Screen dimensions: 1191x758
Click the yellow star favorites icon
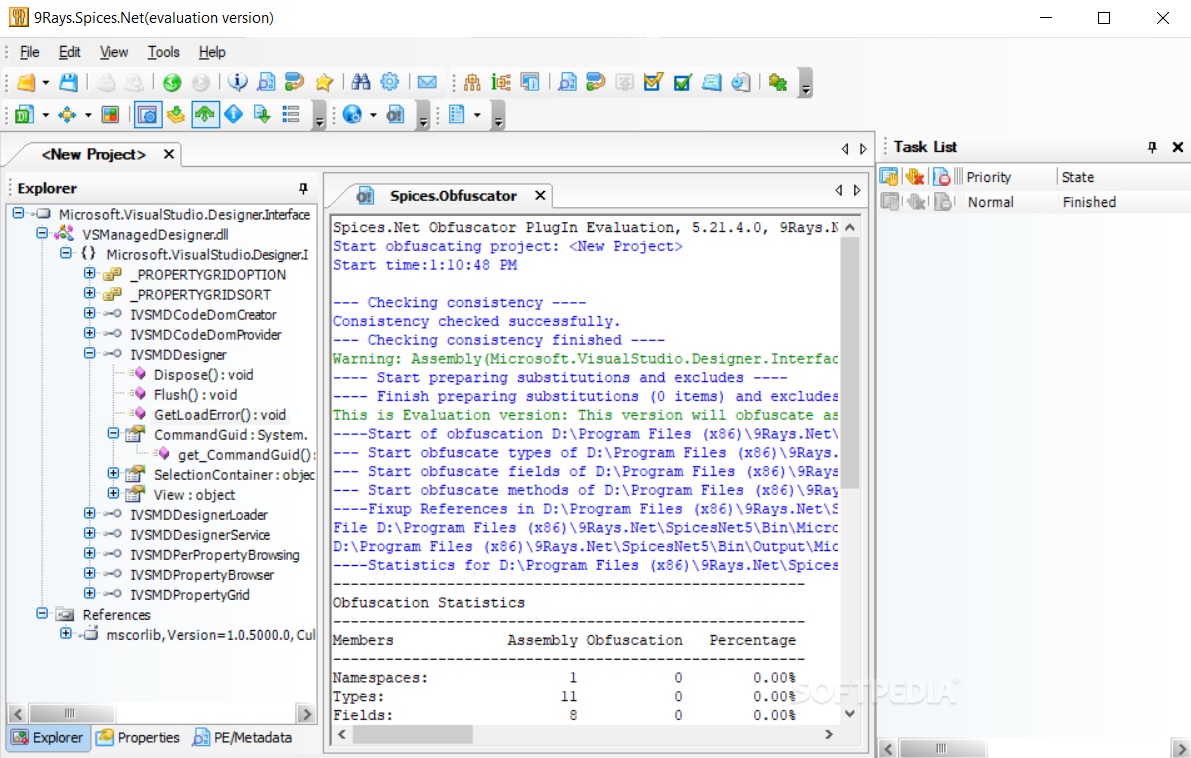(324, 82)
